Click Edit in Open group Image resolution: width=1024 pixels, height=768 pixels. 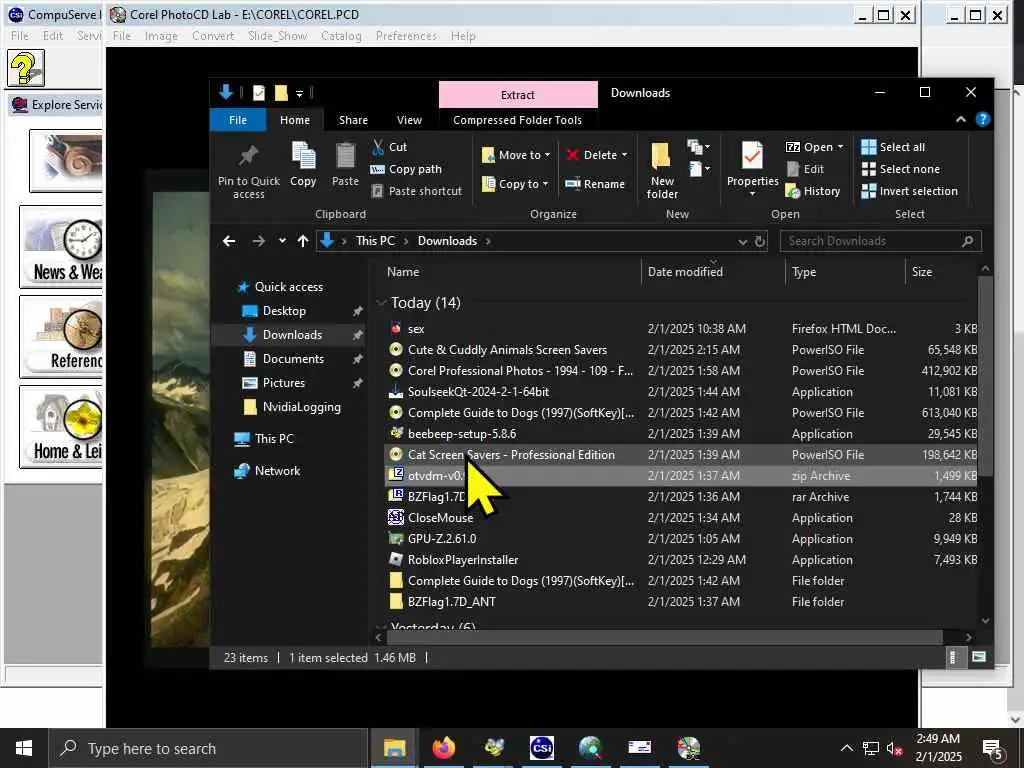[x=805, y=169]
